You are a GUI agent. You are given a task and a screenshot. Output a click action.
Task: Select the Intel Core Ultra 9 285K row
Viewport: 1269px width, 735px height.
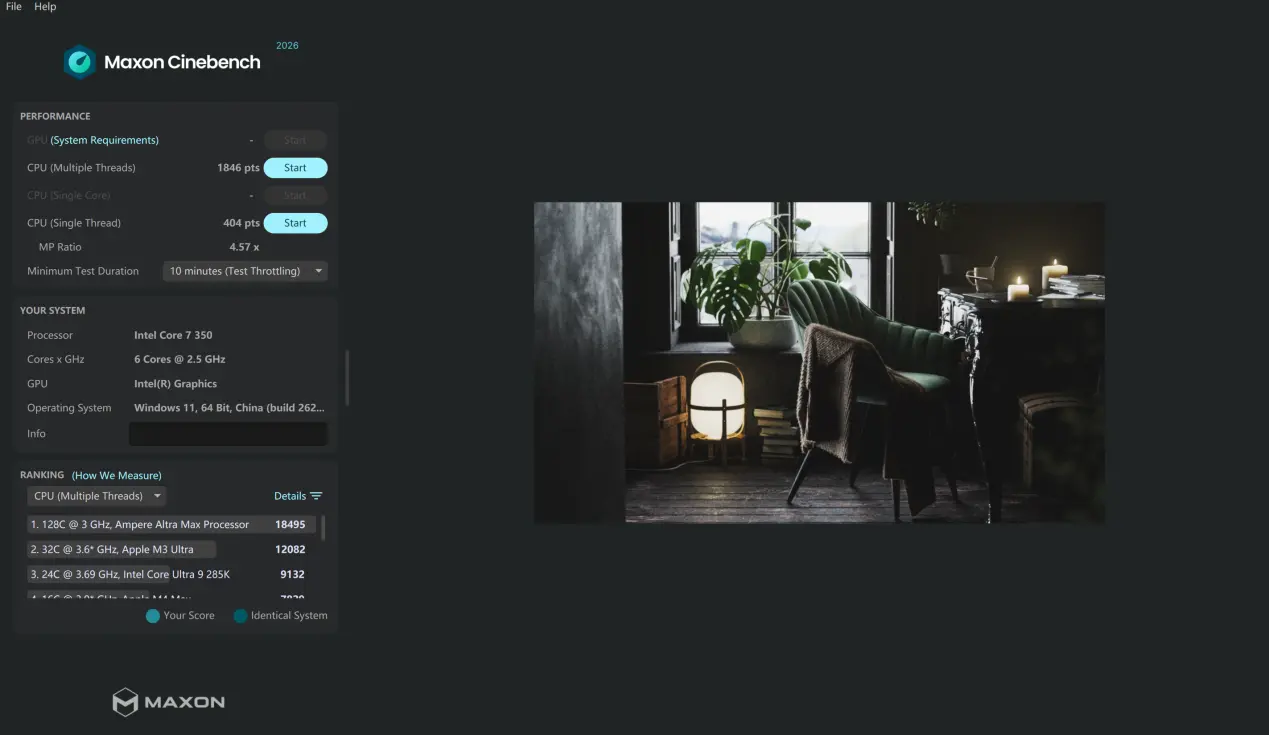point(172,574)
